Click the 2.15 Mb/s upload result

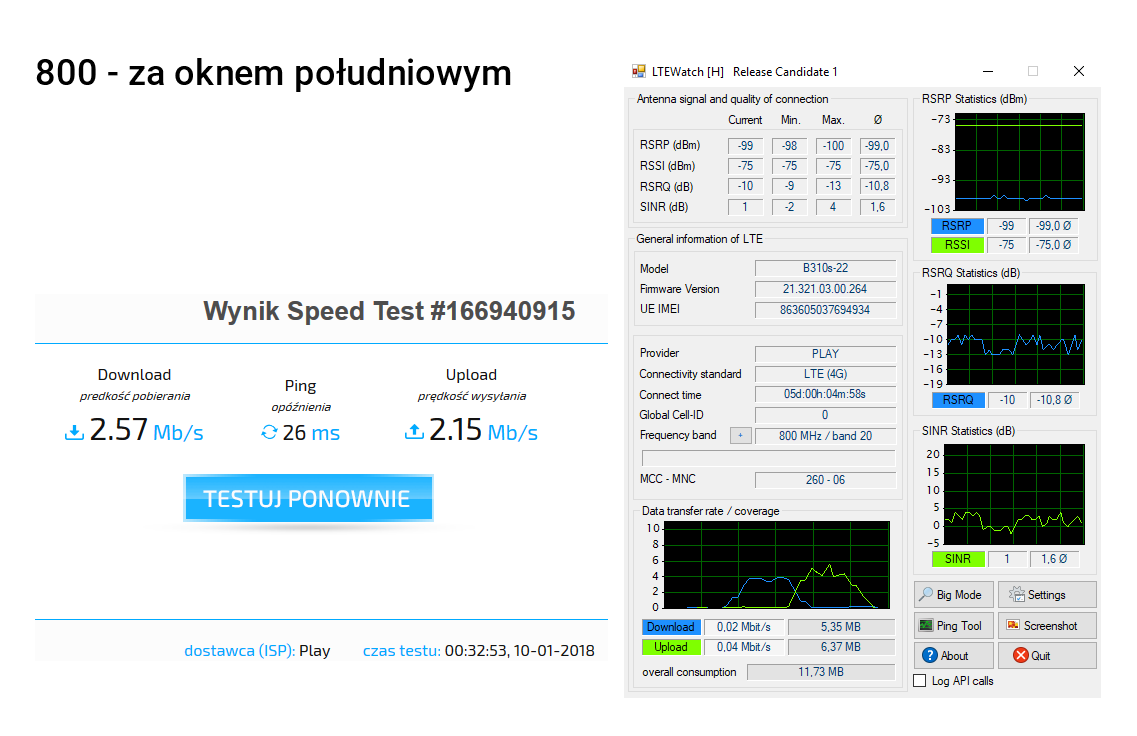(x=484, y=430)
